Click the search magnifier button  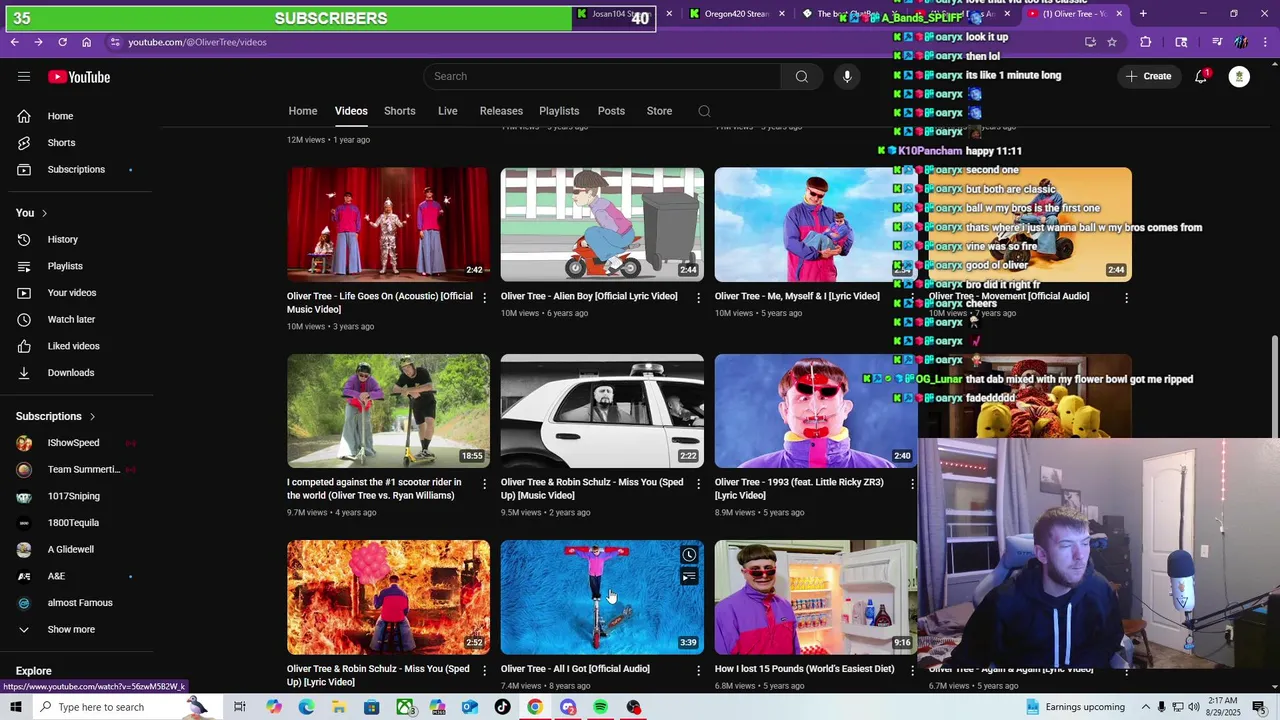click(802, 76)
